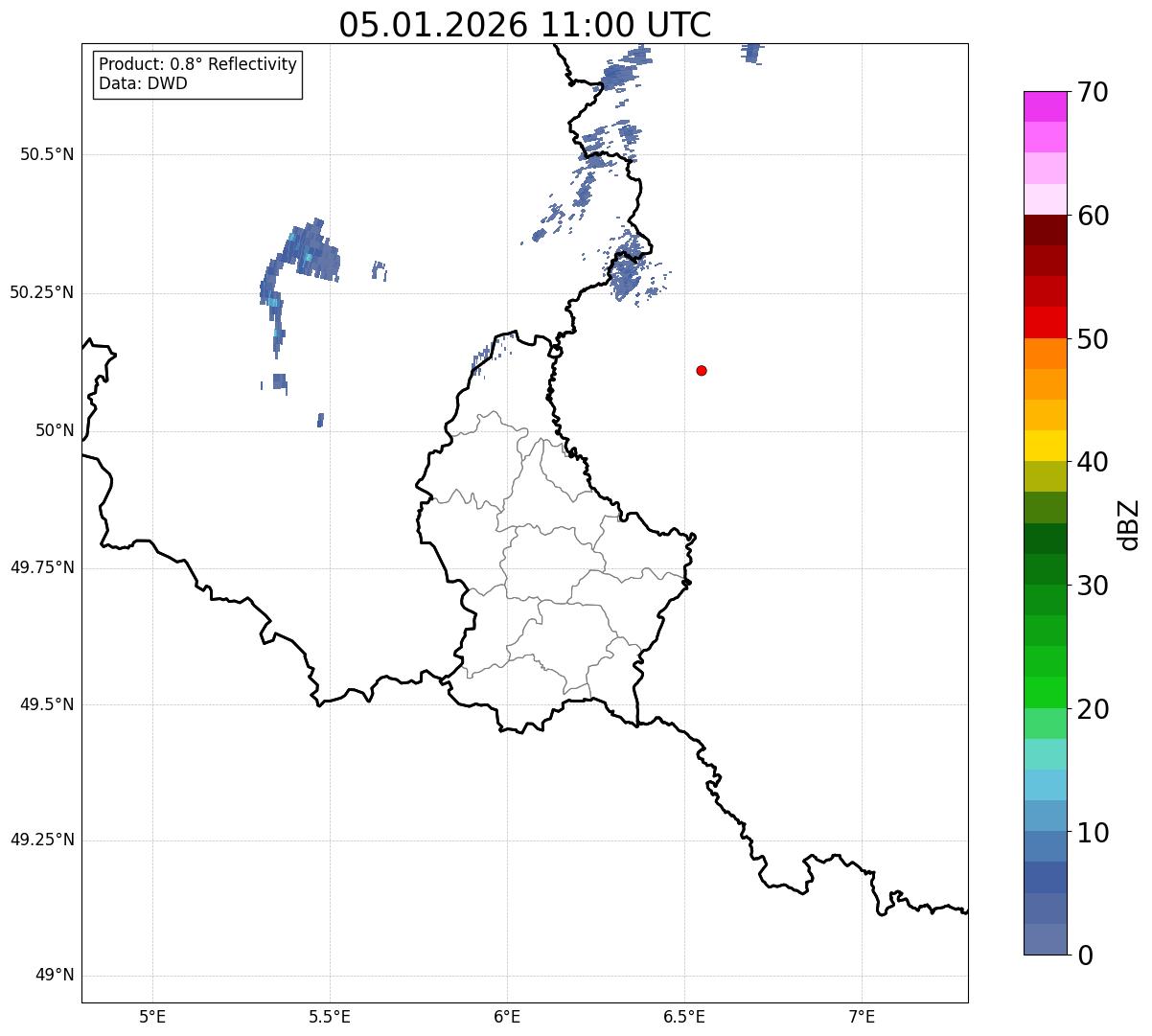The image size is (1152, 1036).
Task: Click the 30 tick label on colorbar
Action: (x=1093, y=586)
